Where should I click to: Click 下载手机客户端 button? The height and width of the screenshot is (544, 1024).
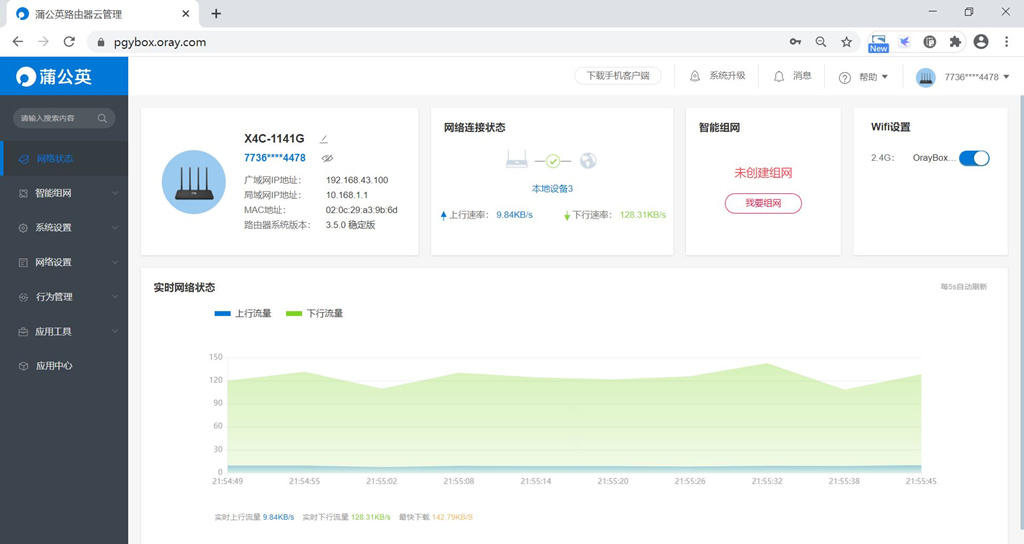(617, 76)
